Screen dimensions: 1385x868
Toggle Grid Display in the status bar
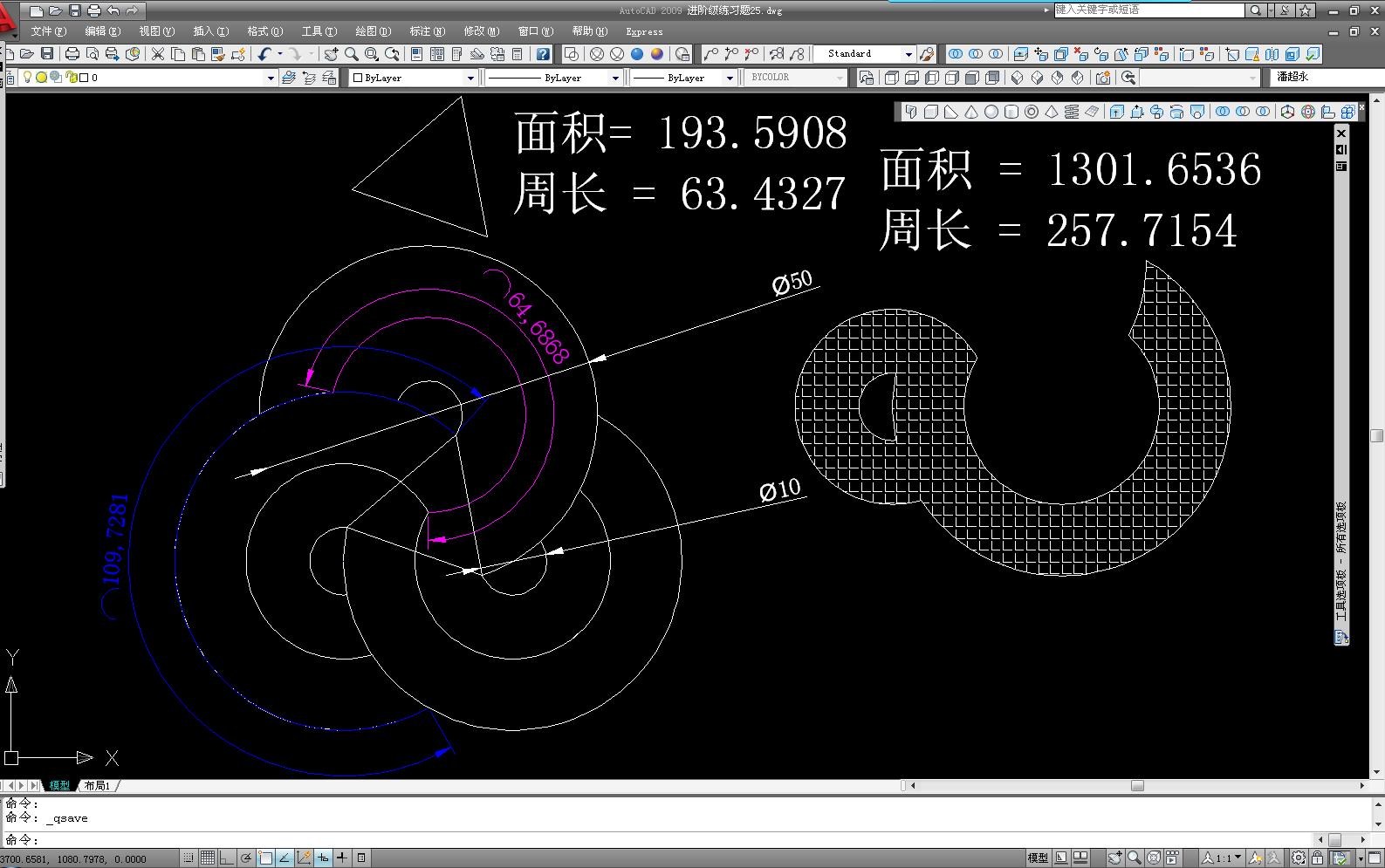click(x=208, y=858)
